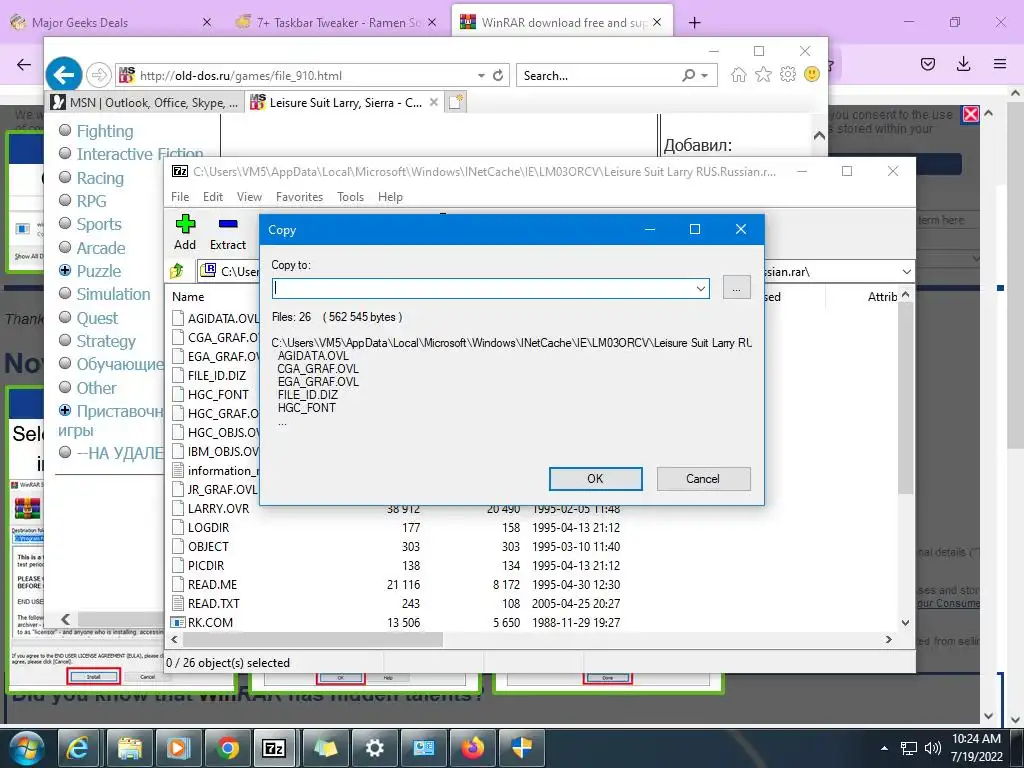
Task: Open the search provider dropdown arrow
Action: click(x=705, y=76)
